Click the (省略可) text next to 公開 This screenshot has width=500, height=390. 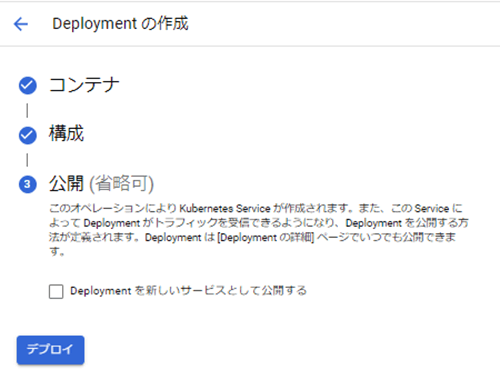pos(121,184)
